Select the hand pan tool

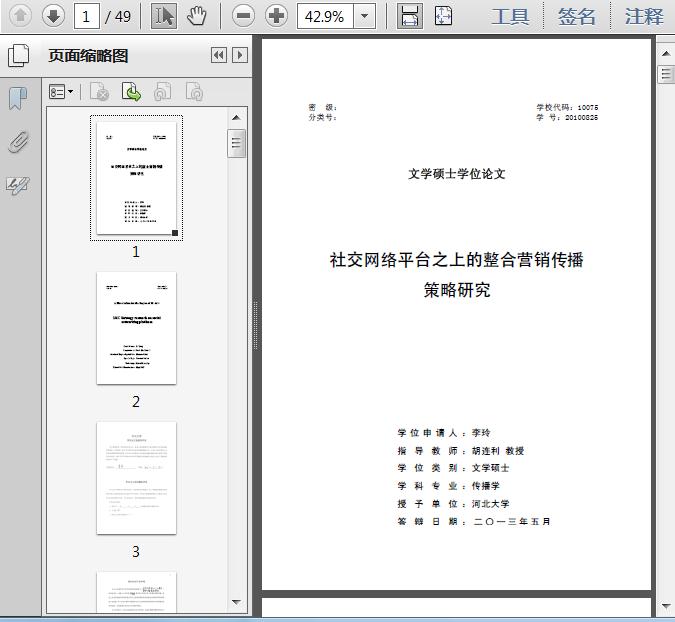click(197, 16)
